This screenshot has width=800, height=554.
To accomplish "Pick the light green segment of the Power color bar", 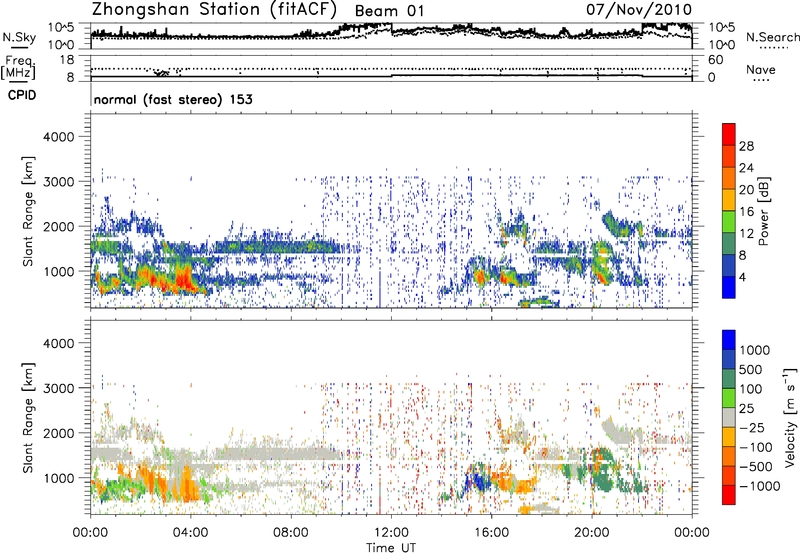I will (729, 222).
